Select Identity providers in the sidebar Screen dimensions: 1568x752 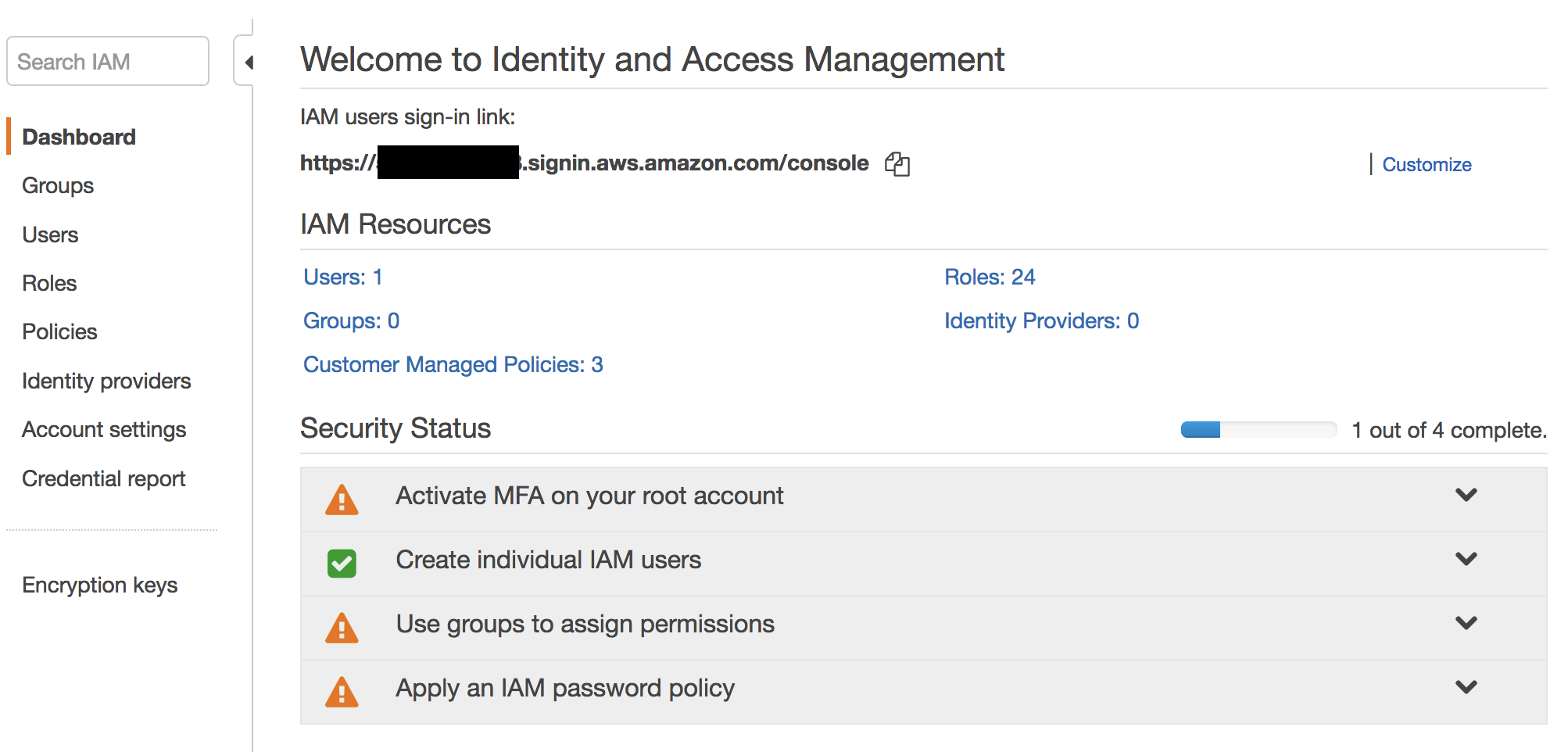click(106, 381)
